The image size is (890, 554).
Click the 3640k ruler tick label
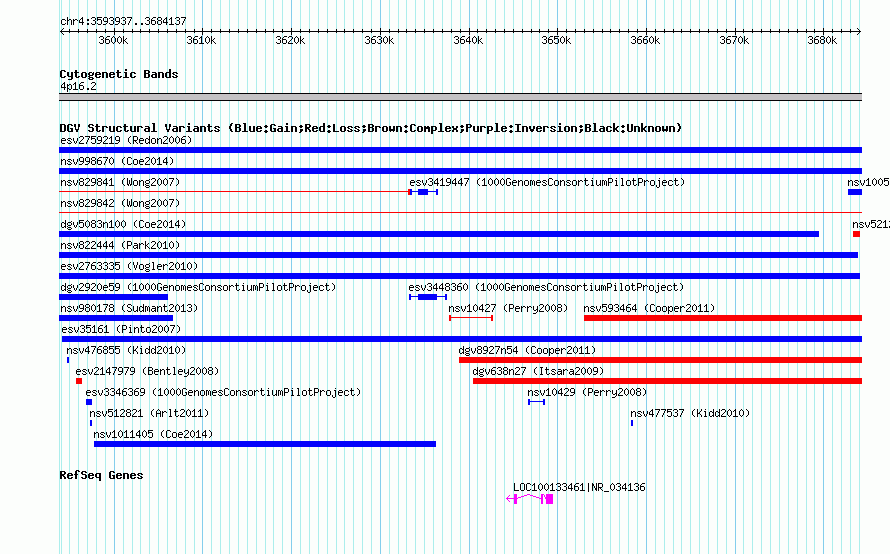coord(468,40)
